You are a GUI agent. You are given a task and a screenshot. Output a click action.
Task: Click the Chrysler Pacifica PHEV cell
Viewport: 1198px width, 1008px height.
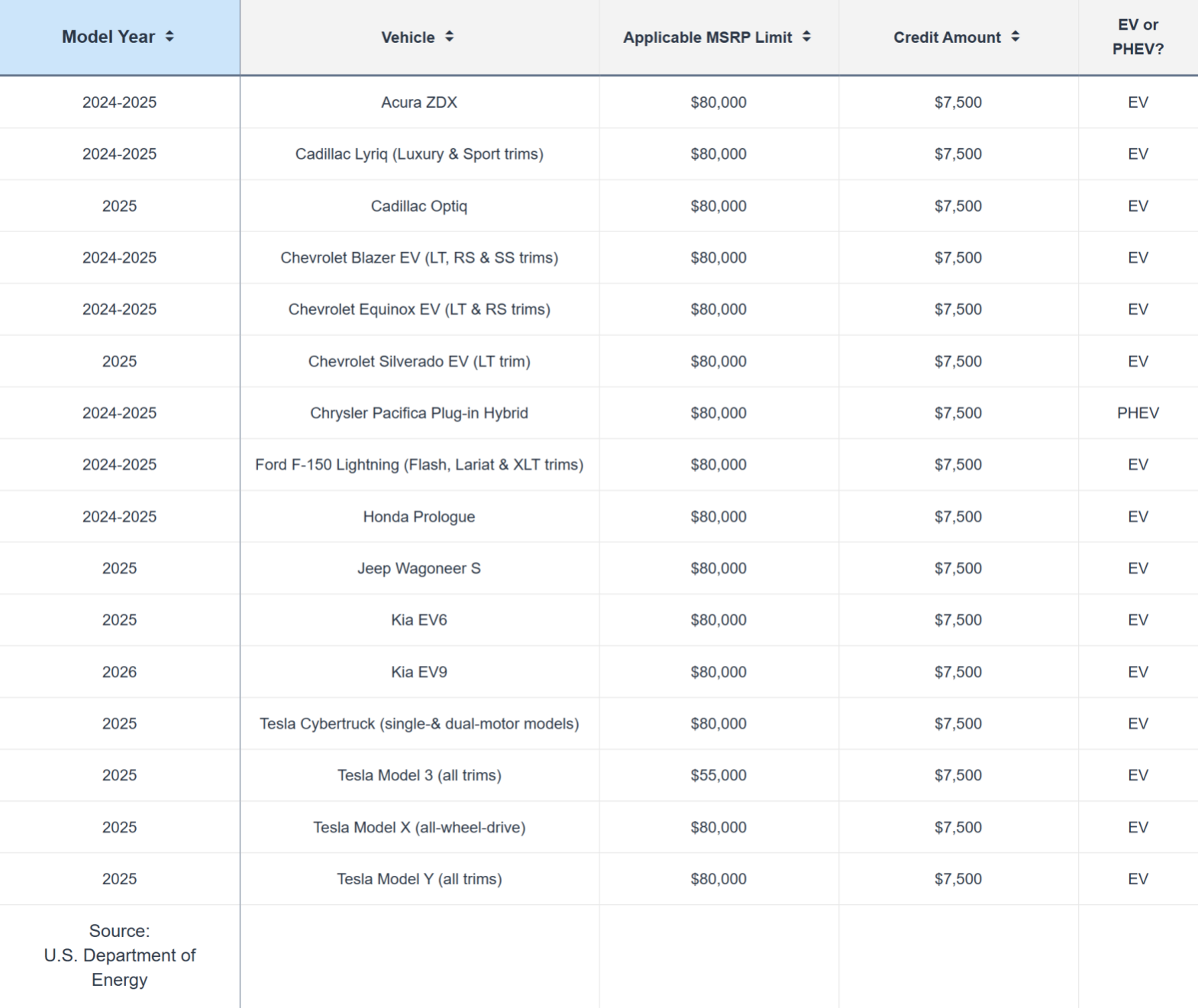tap(420, 412)
